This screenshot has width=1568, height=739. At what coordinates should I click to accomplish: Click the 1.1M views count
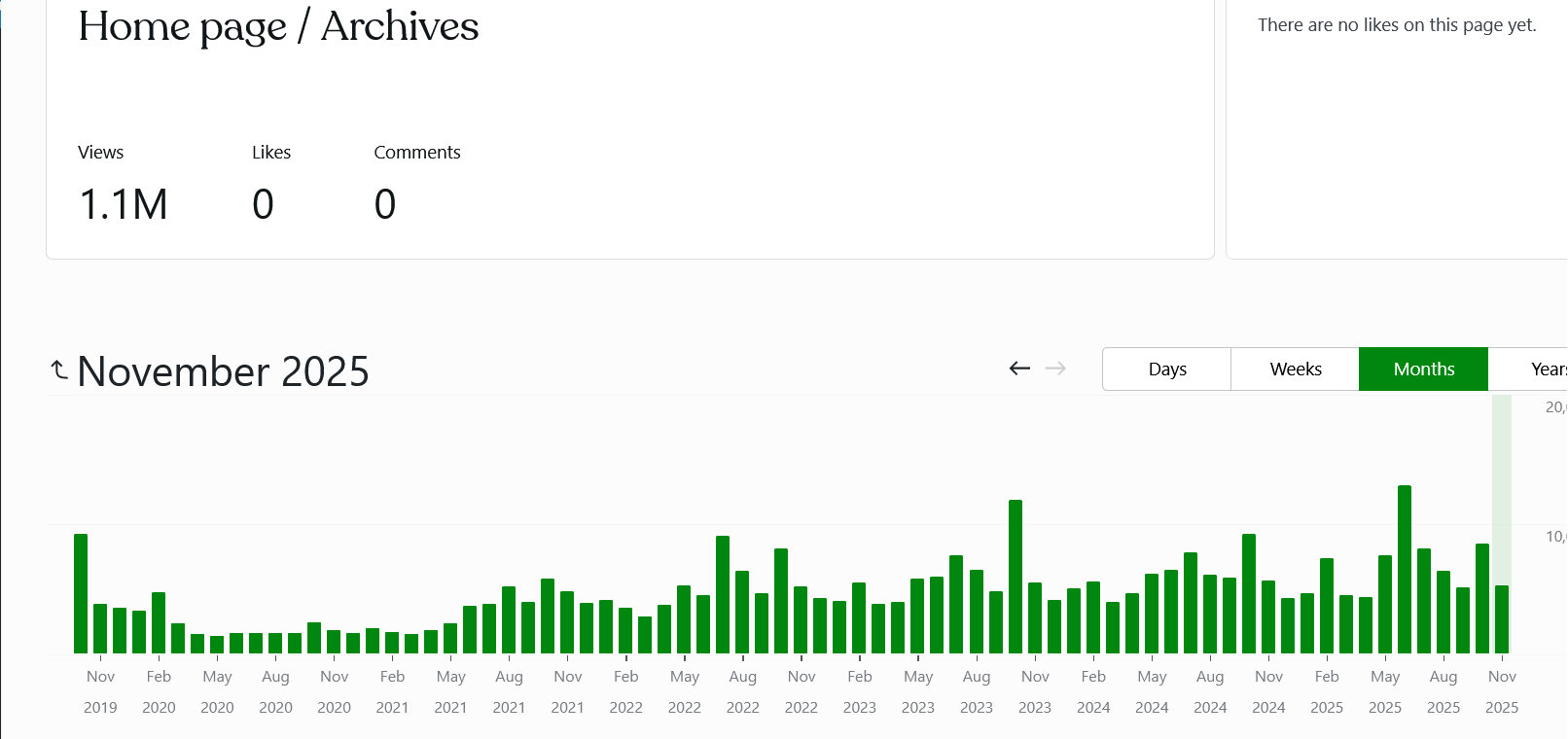click(124, 205)
